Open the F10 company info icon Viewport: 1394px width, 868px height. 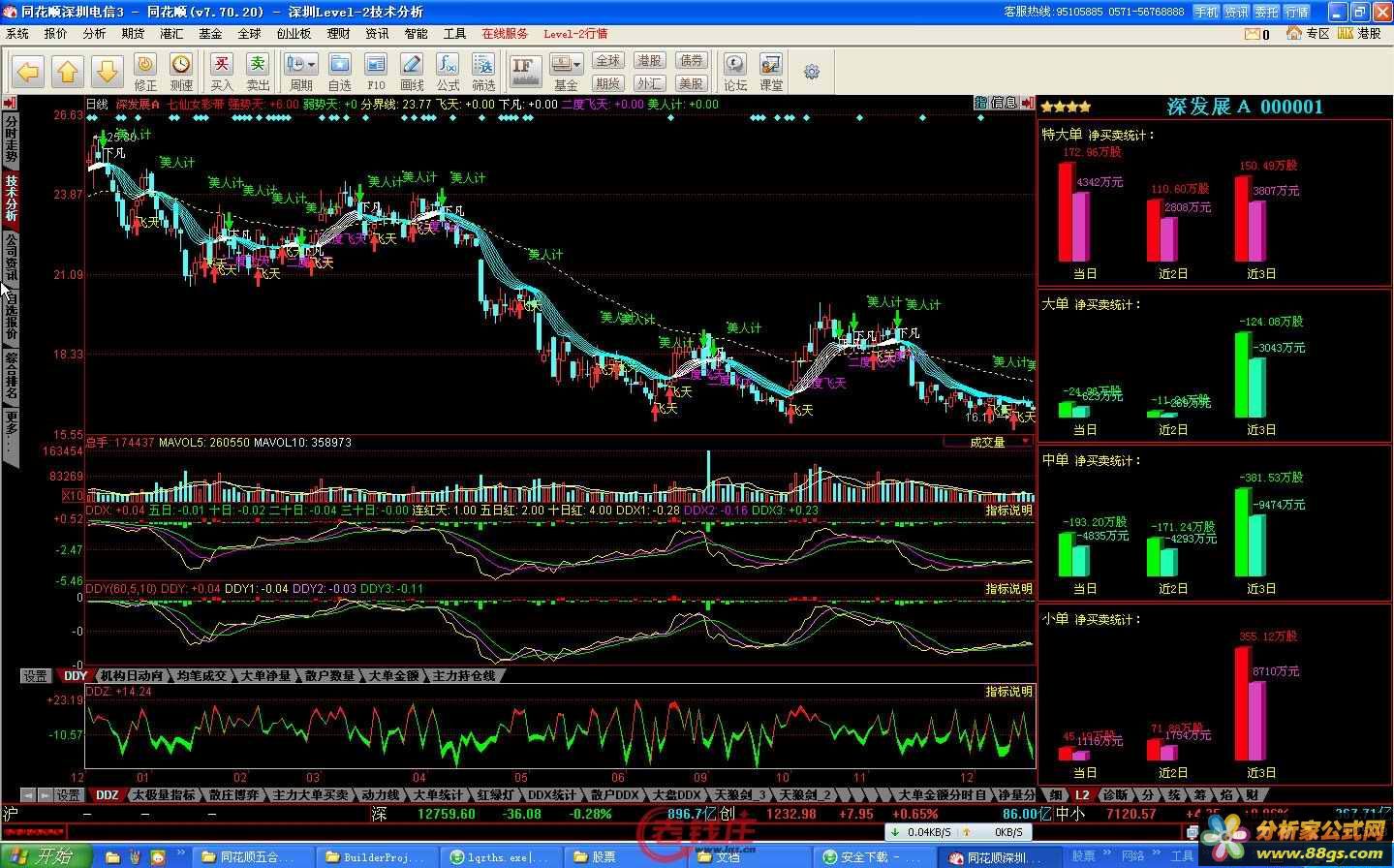point(376,72)
